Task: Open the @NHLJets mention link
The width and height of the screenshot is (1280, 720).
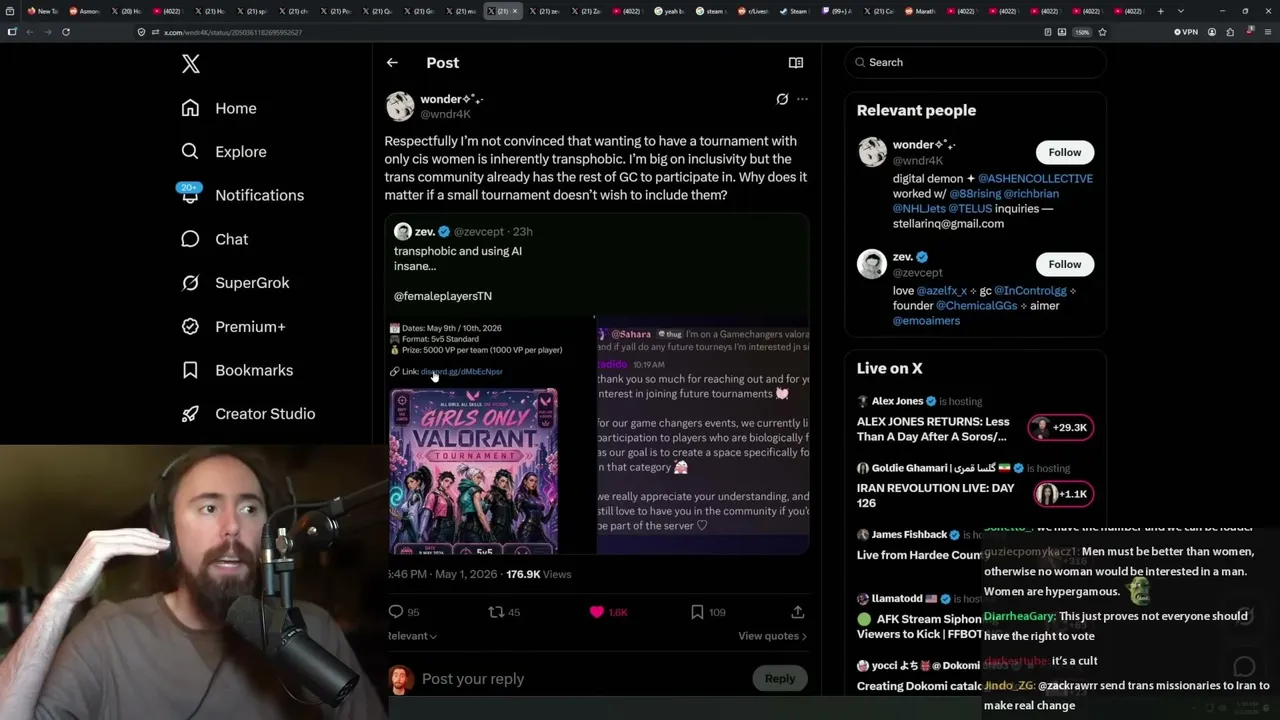Action: (x=920, y=209)
